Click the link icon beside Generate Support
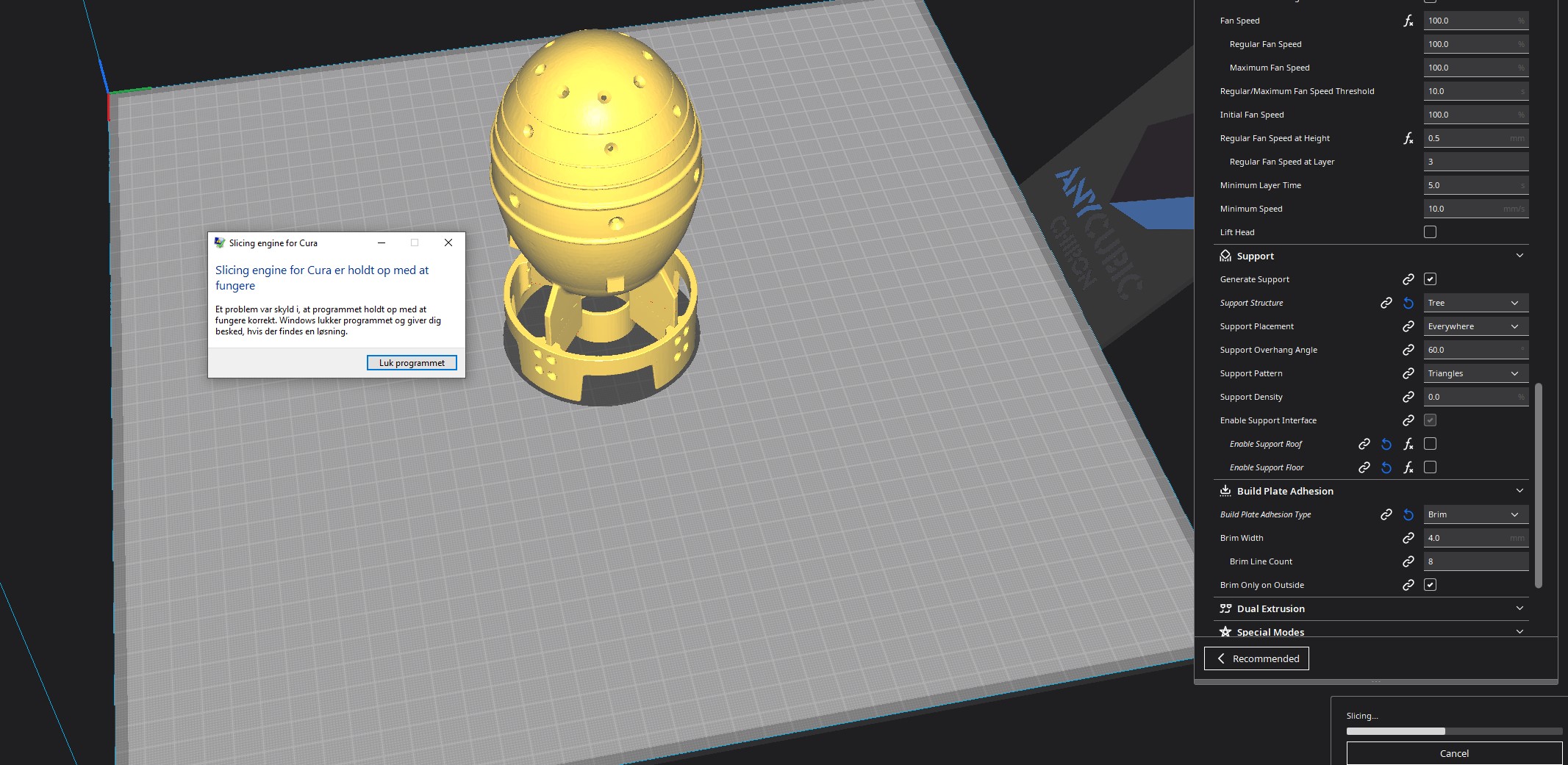 point(1408,279)
